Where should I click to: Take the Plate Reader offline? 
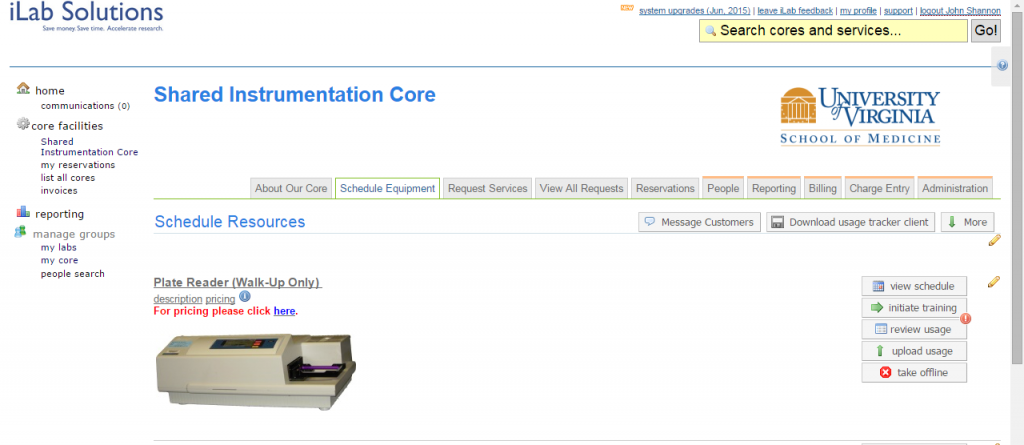914,372
